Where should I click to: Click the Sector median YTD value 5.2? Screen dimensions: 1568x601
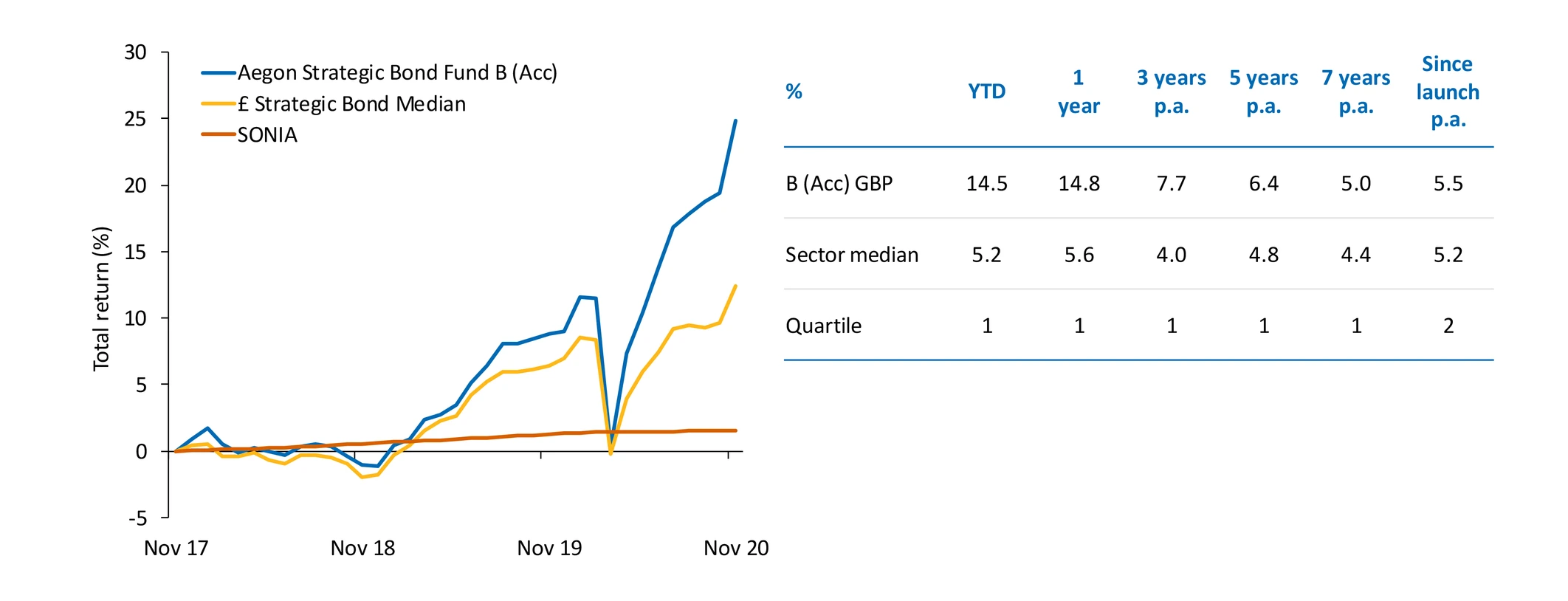click(x=986, y=255)
